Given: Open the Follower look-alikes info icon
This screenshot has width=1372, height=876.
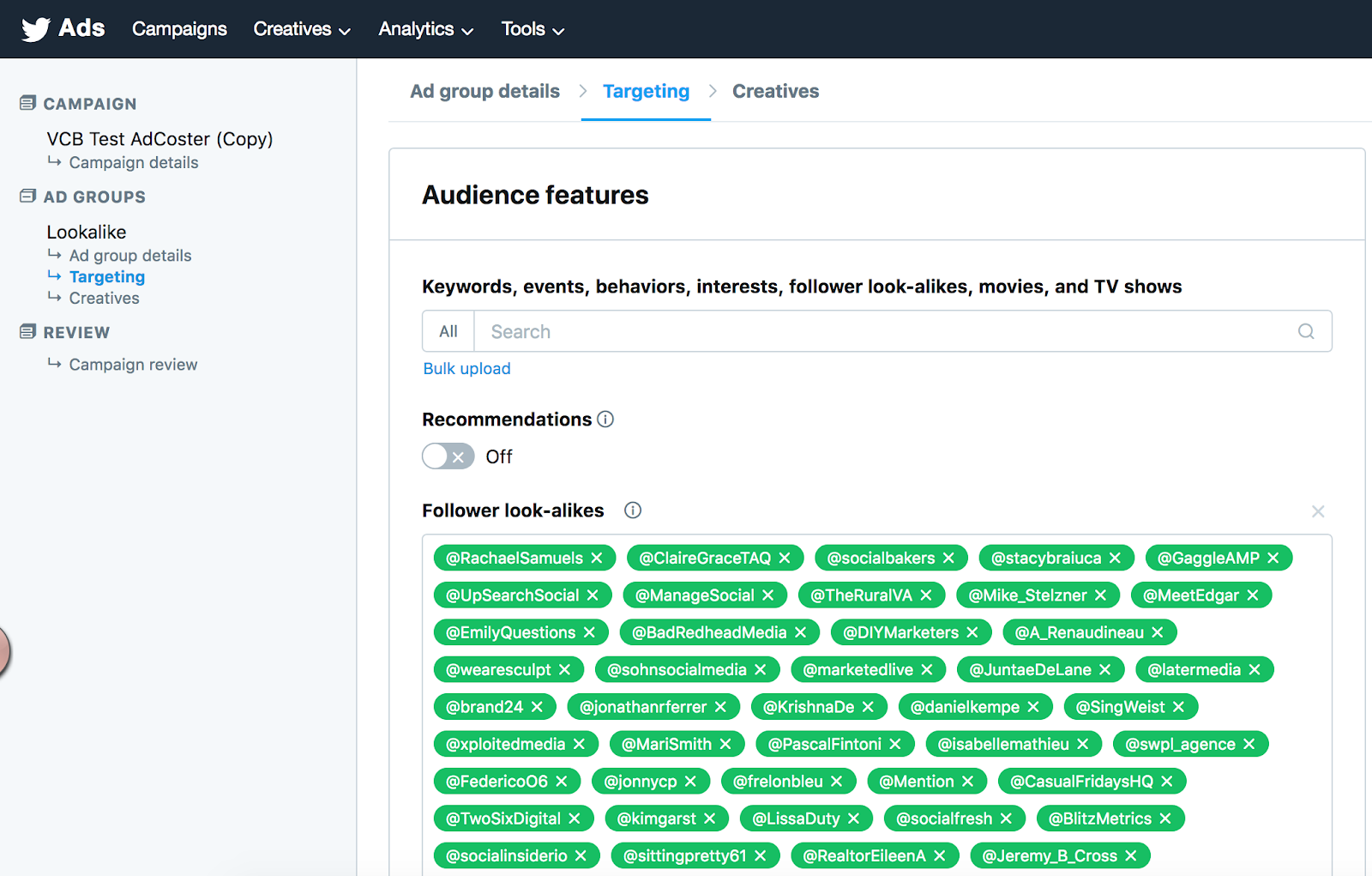Looking at the screenshot, I should 633,510.
